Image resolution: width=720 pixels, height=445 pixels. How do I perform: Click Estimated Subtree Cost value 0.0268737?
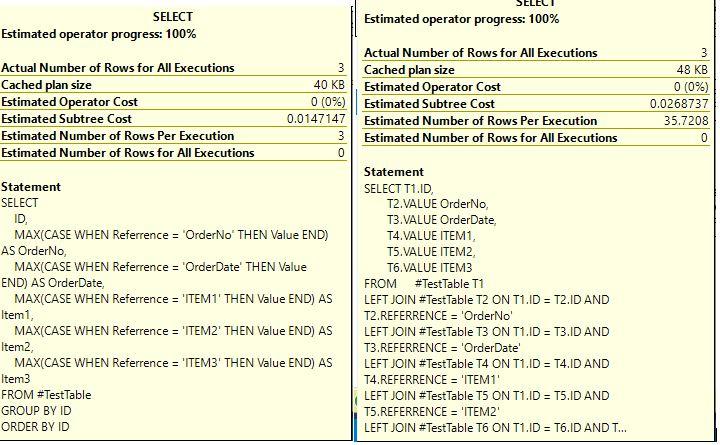[679, 104]
